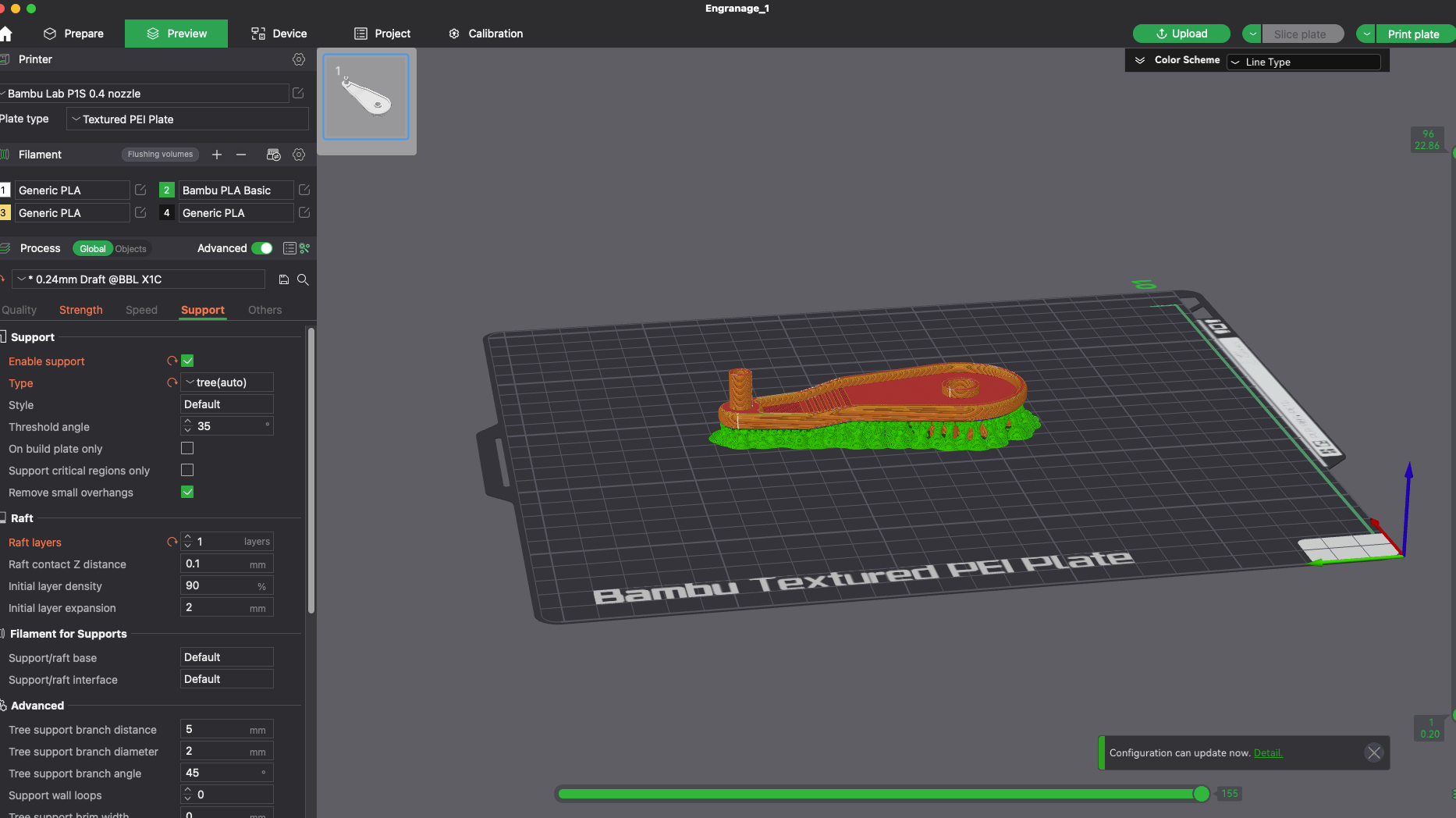Close the configuration update notification
The image size is (1456, 818).
point(1374,752)
